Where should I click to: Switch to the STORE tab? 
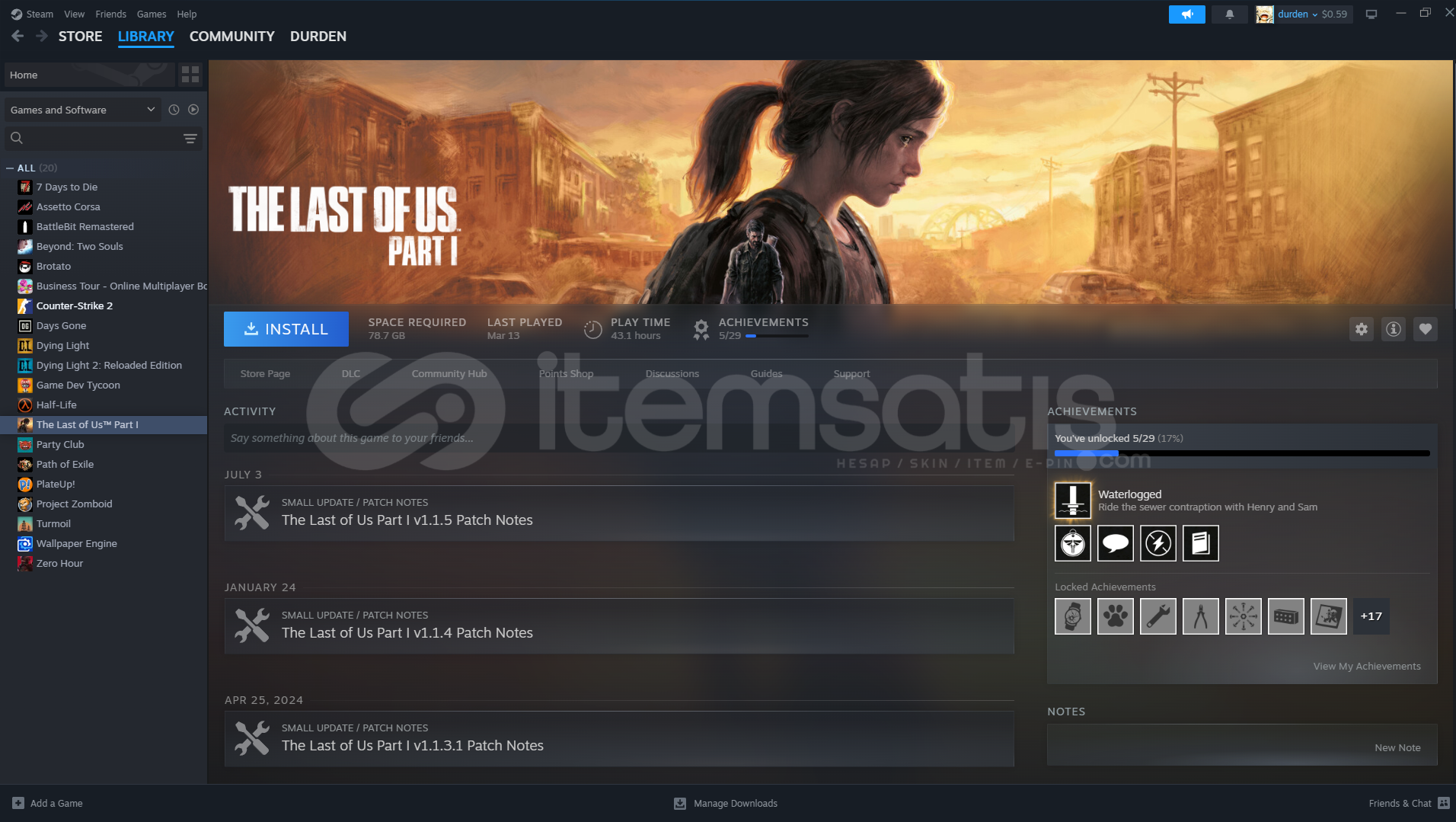click(80, 36)
